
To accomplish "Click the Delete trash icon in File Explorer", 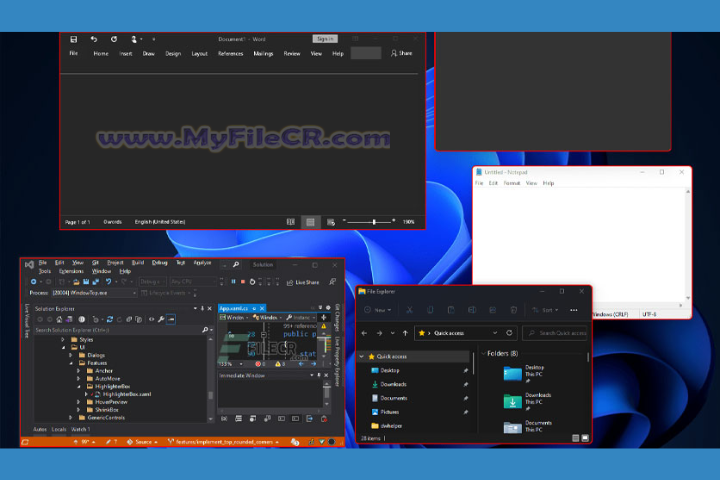I will 513,310.
